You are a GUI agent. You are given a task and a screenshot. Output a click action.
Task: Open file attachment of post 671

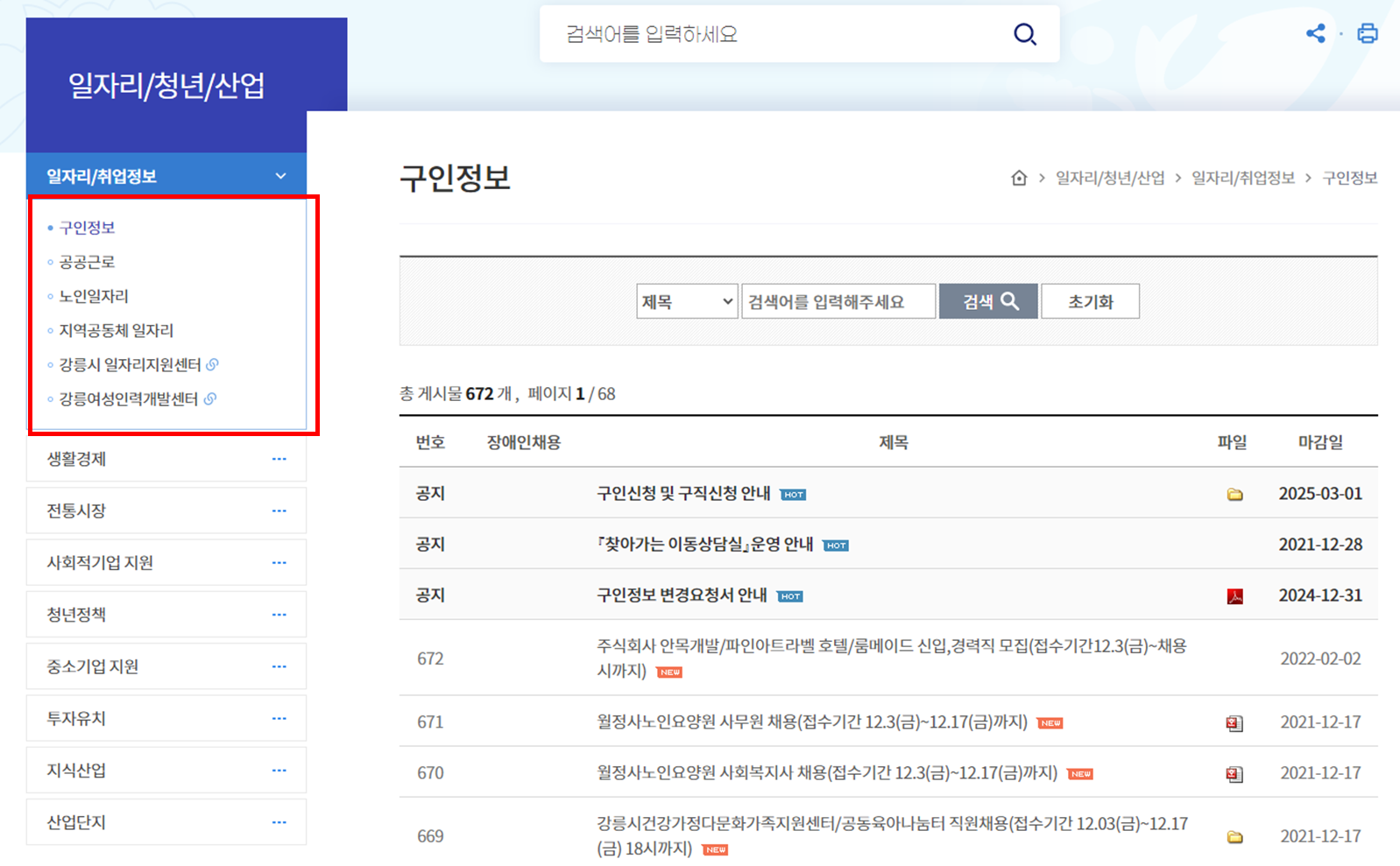tap(1234, 723)
